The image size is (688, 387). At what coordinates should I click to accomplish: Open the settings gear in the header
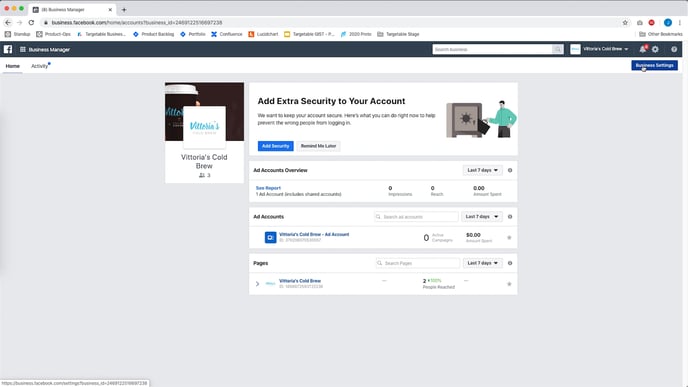[655, 49]
